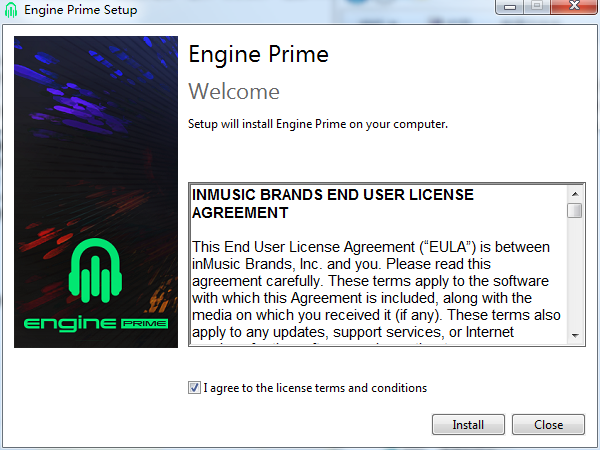Close the setup window using the red X
Screen dimensions: 600x450
(574, 6)
